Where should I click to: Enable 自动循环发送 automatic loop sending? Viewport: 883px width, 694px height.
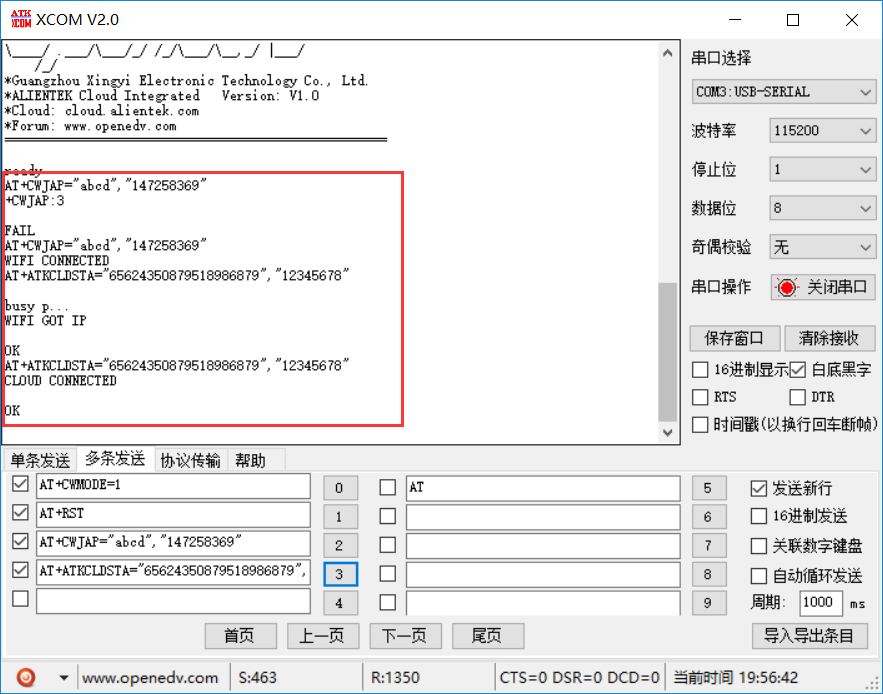point(758,574)
